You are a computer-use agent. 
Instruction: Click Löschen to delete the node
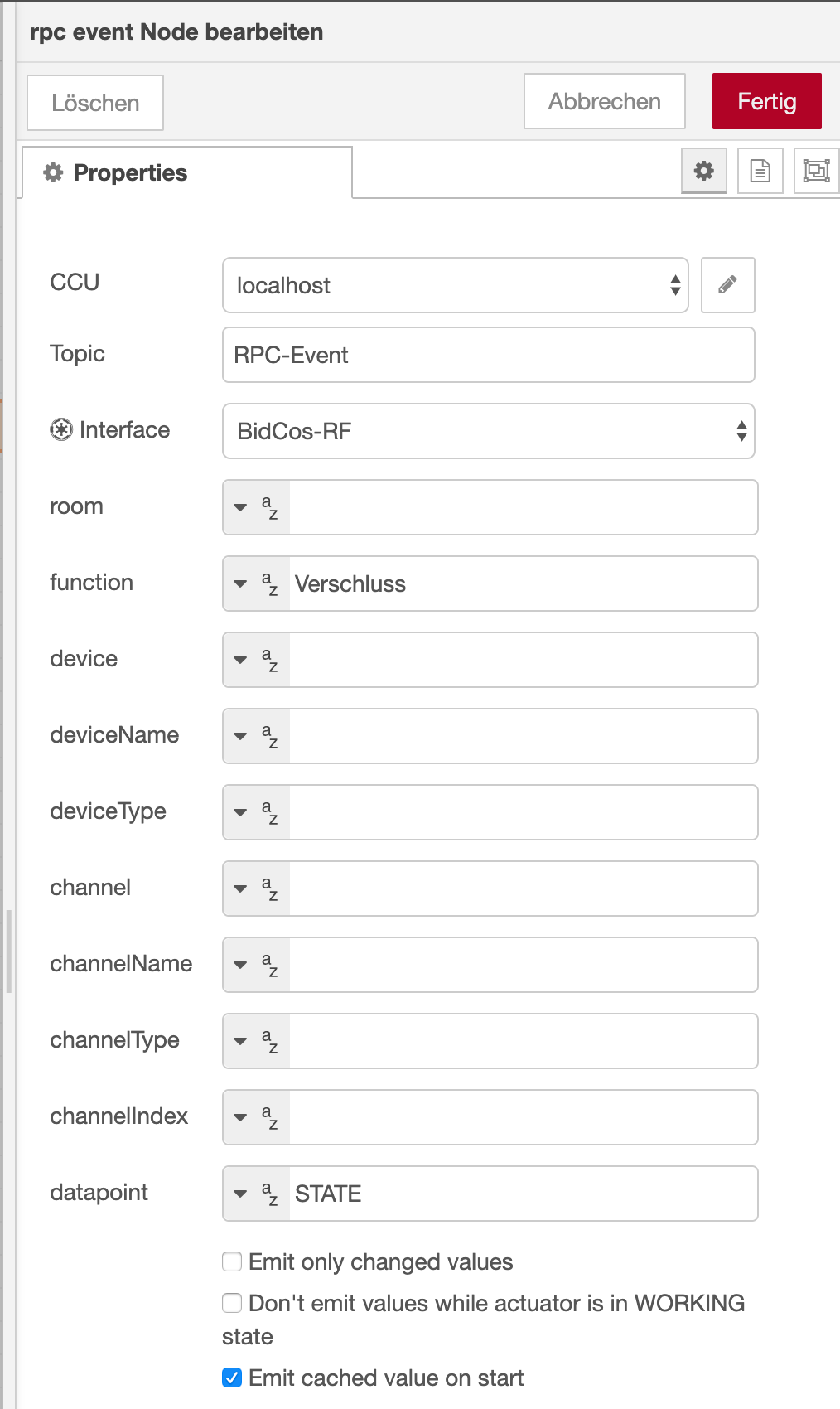pyautogui.click(x=94, y=102)
